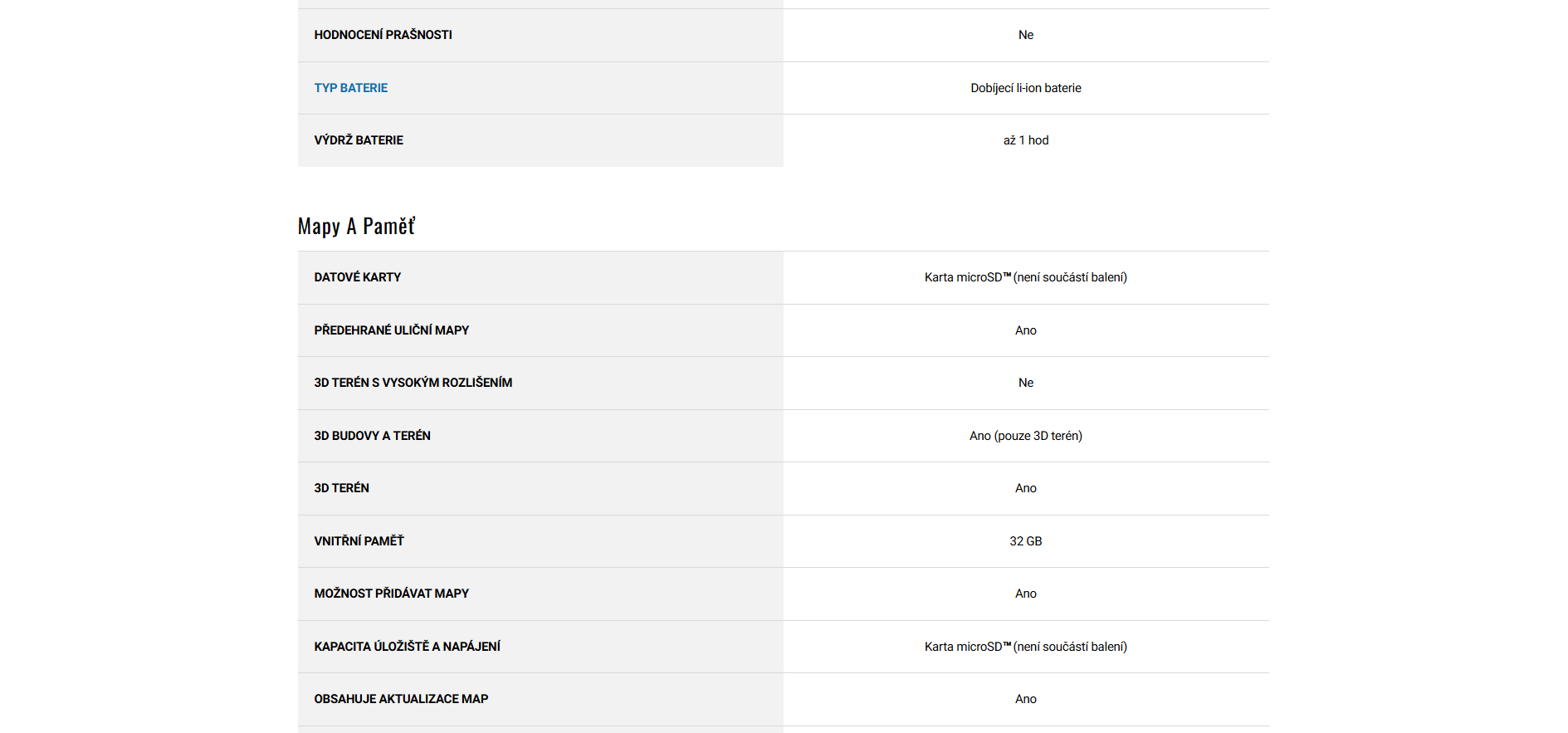The width and height of the screenshot is (1568, 733).
Task: Select the 'až 1 hod' battery value
Action: 1025,140
